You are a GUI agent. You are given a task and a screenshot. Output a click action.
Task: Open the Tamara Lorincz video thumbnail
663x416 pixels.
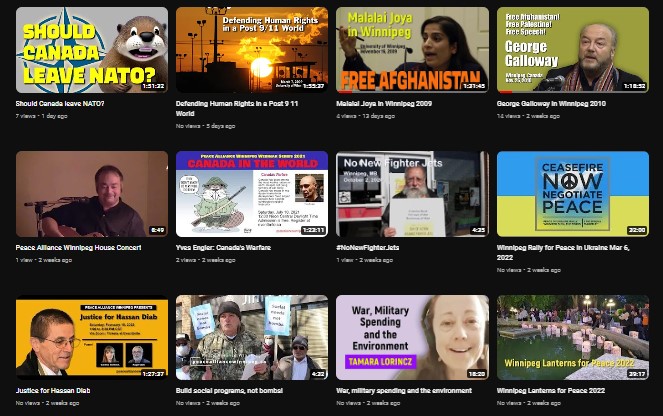(x=412, y=337)
